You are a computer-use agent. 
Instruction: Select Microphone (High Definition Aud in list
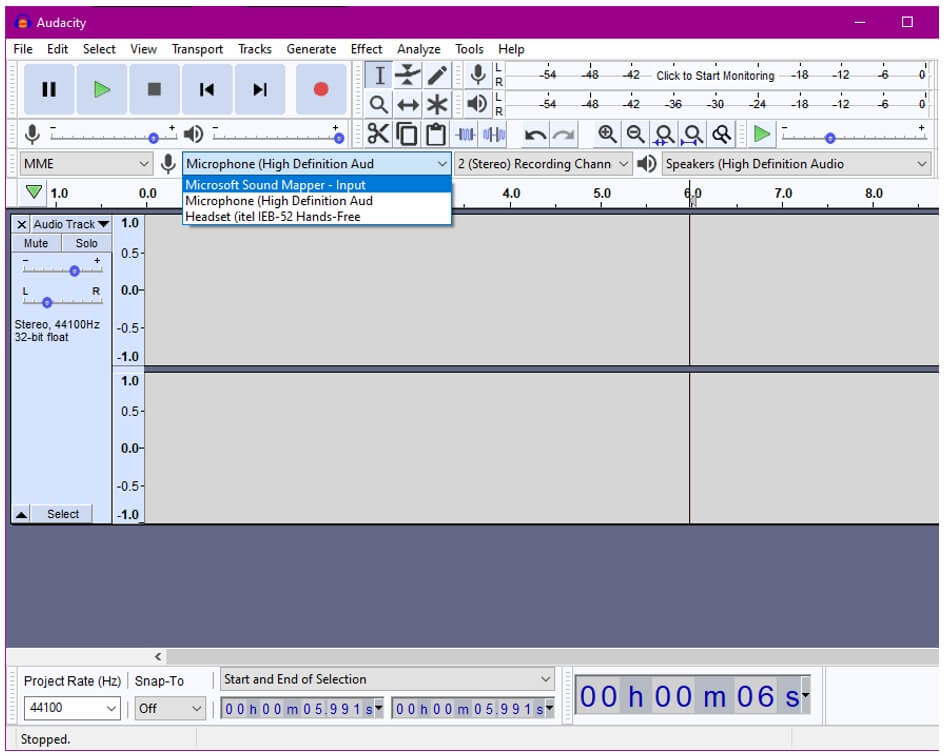coord(317,201)
